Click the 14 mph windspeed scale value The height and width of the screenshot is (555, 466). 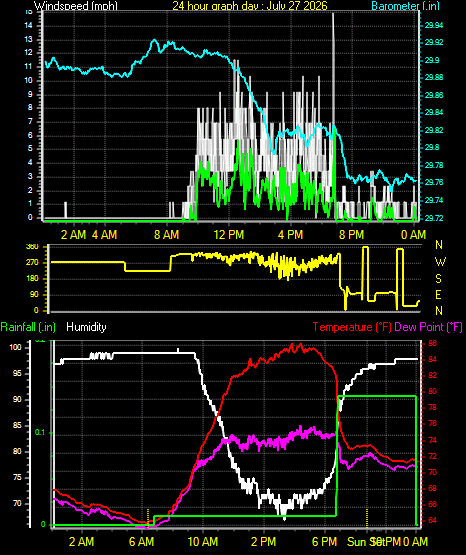28,25
